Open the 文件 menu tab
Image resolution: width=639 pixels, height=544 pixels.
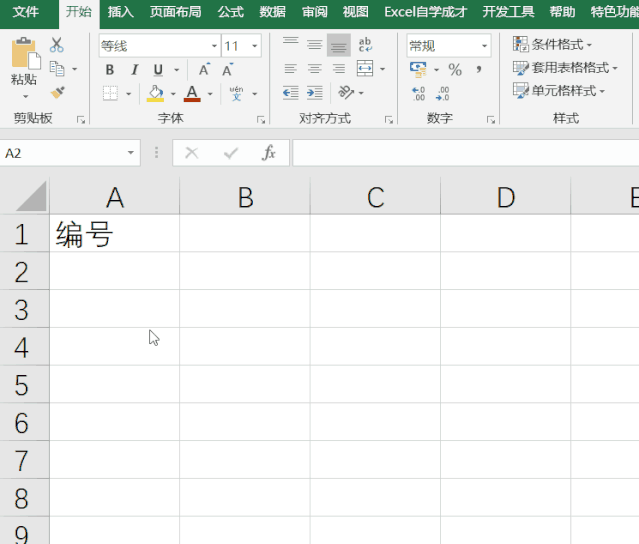point(26,12)
